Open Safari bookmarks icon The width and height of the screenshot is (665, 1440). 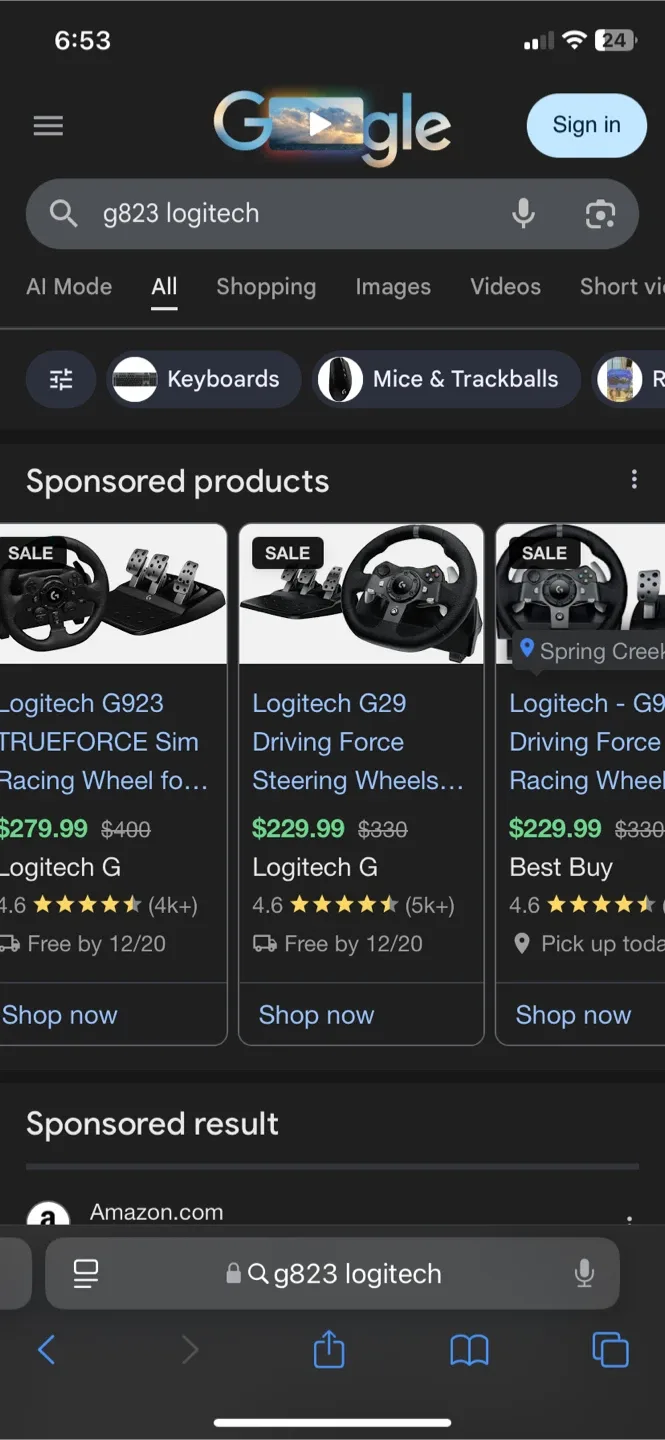(x=469, y=1349)
